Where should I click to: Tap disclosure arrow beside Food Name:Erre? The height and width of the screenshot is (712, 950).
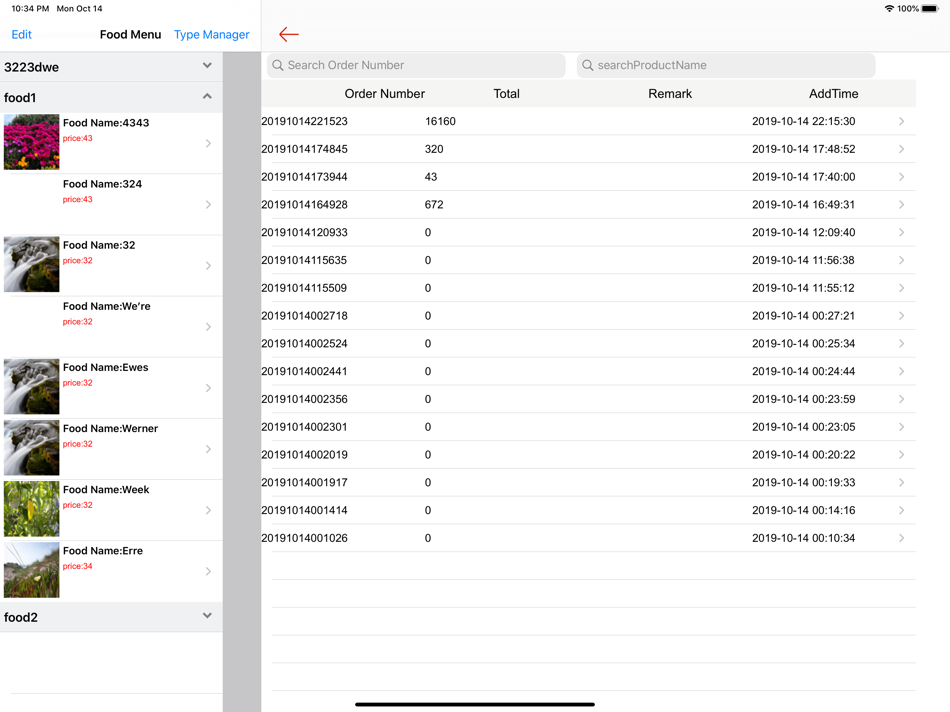[208, 571]
